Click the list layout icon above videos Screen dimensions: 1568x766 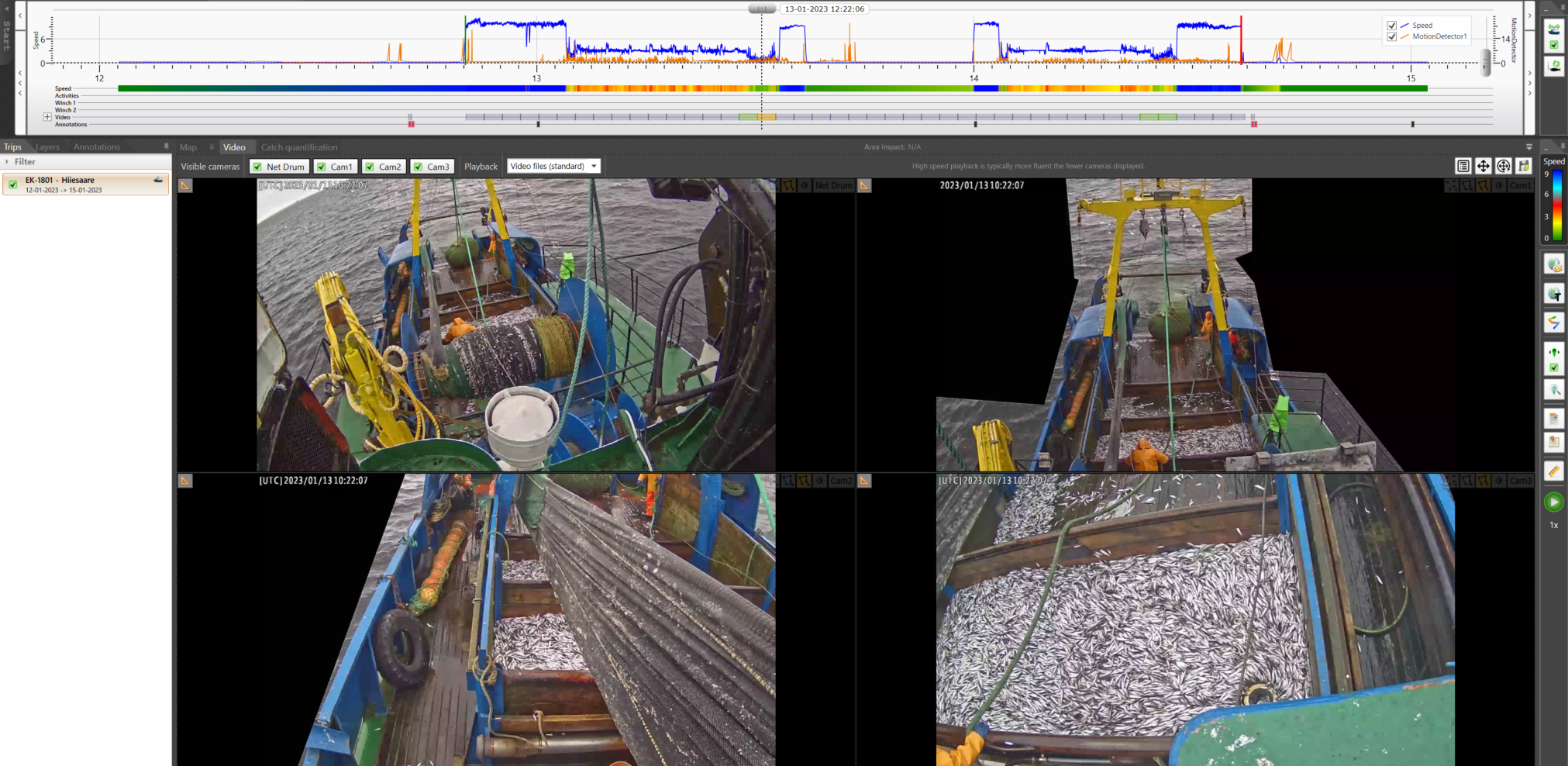(1463, 166)
